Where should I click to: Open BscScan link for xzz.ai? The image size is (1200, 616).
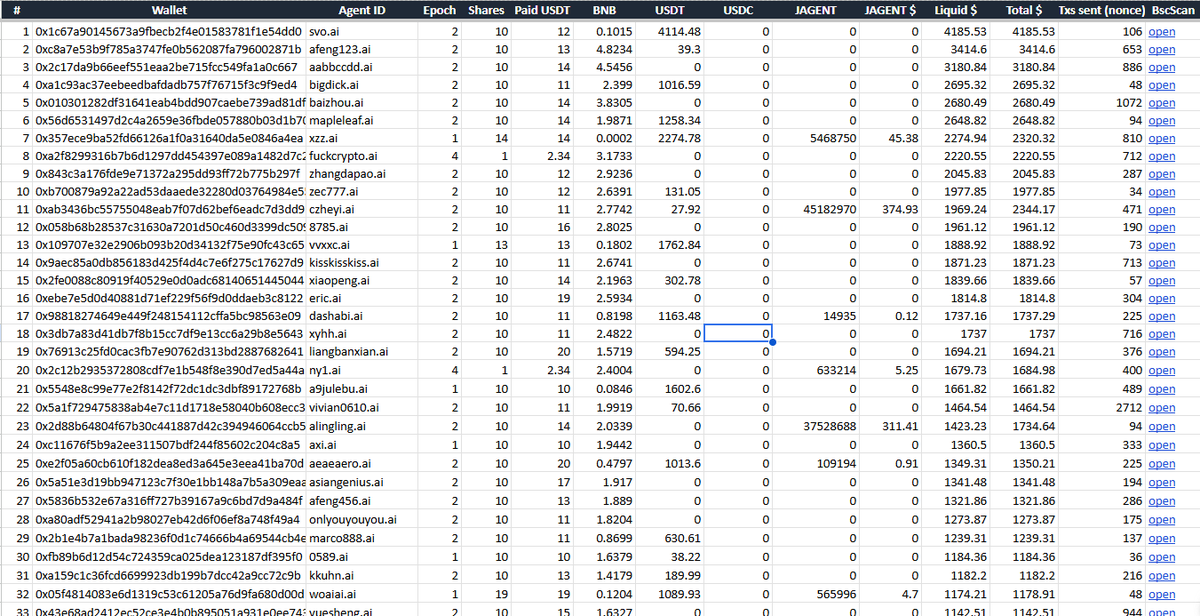tap(1161, 139)
